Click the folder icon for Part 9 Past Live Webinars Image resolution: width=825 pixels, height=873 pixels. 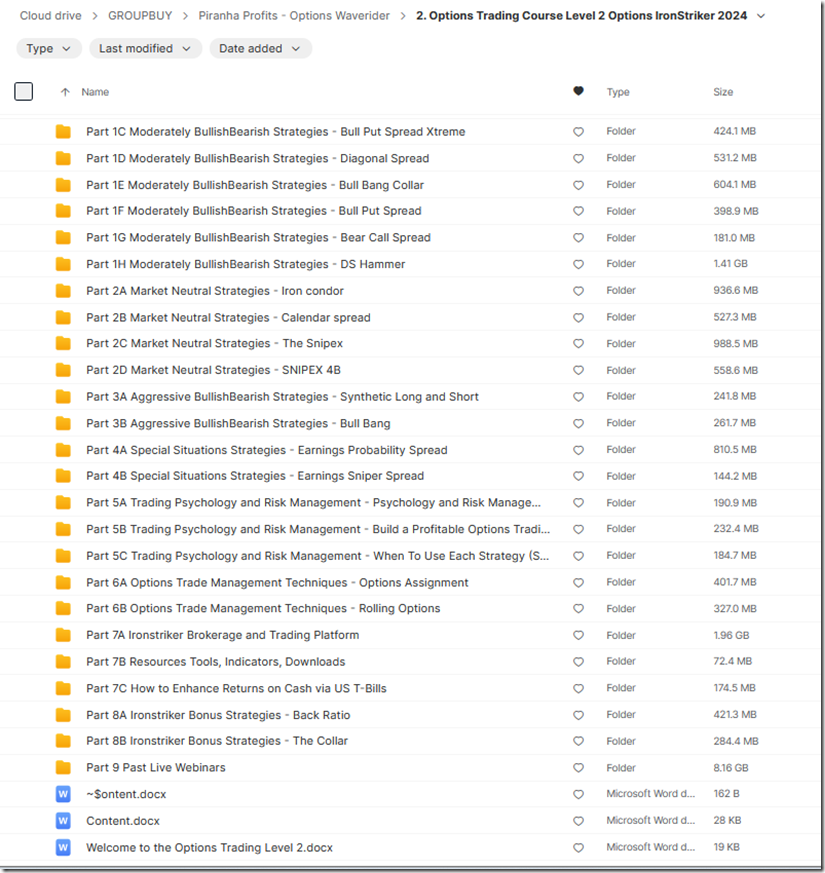coord(64,768)
